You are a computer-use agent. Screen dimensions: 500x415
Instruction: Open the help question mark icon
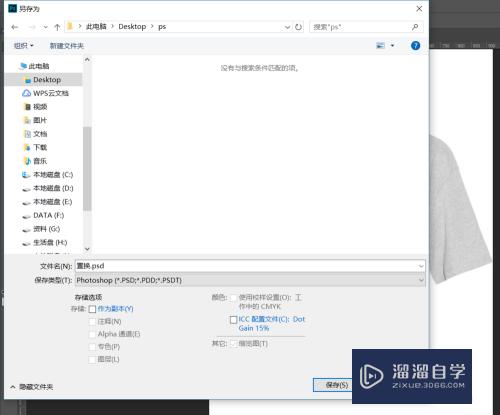coord(415,46)
